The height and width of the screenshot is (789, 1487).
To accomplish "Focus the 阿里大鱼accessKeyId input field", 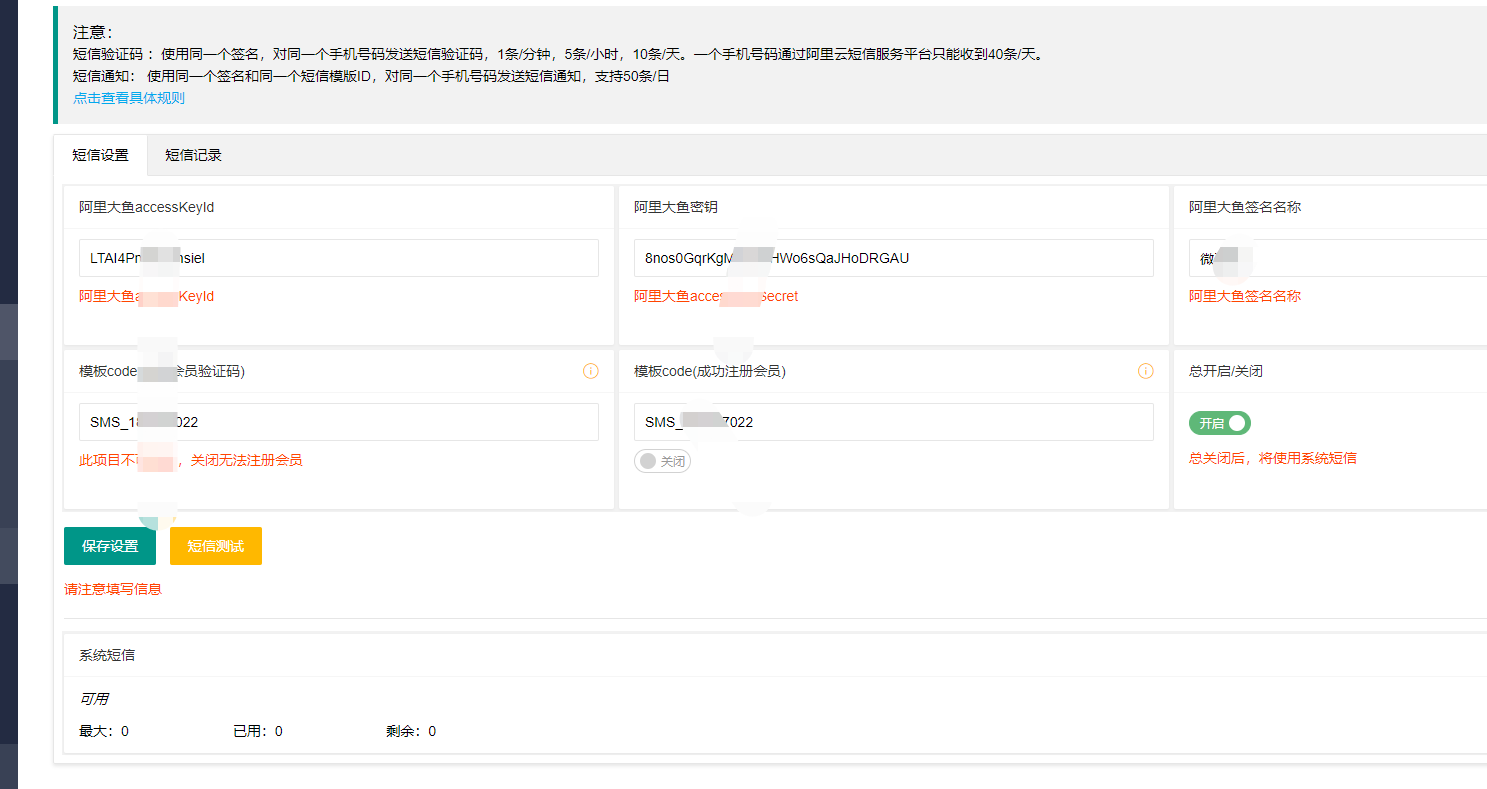I will click(x=339, y=258).
